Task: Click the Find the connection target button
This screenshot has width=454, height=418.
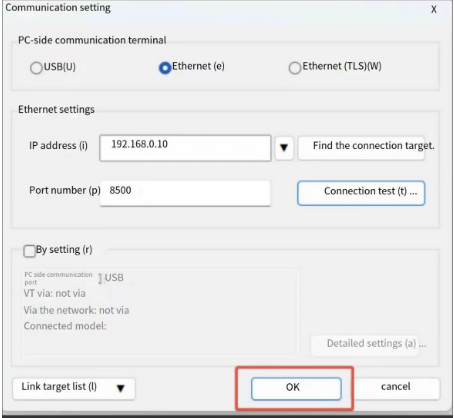Action: pyautogui.click(x=361, y=148)
